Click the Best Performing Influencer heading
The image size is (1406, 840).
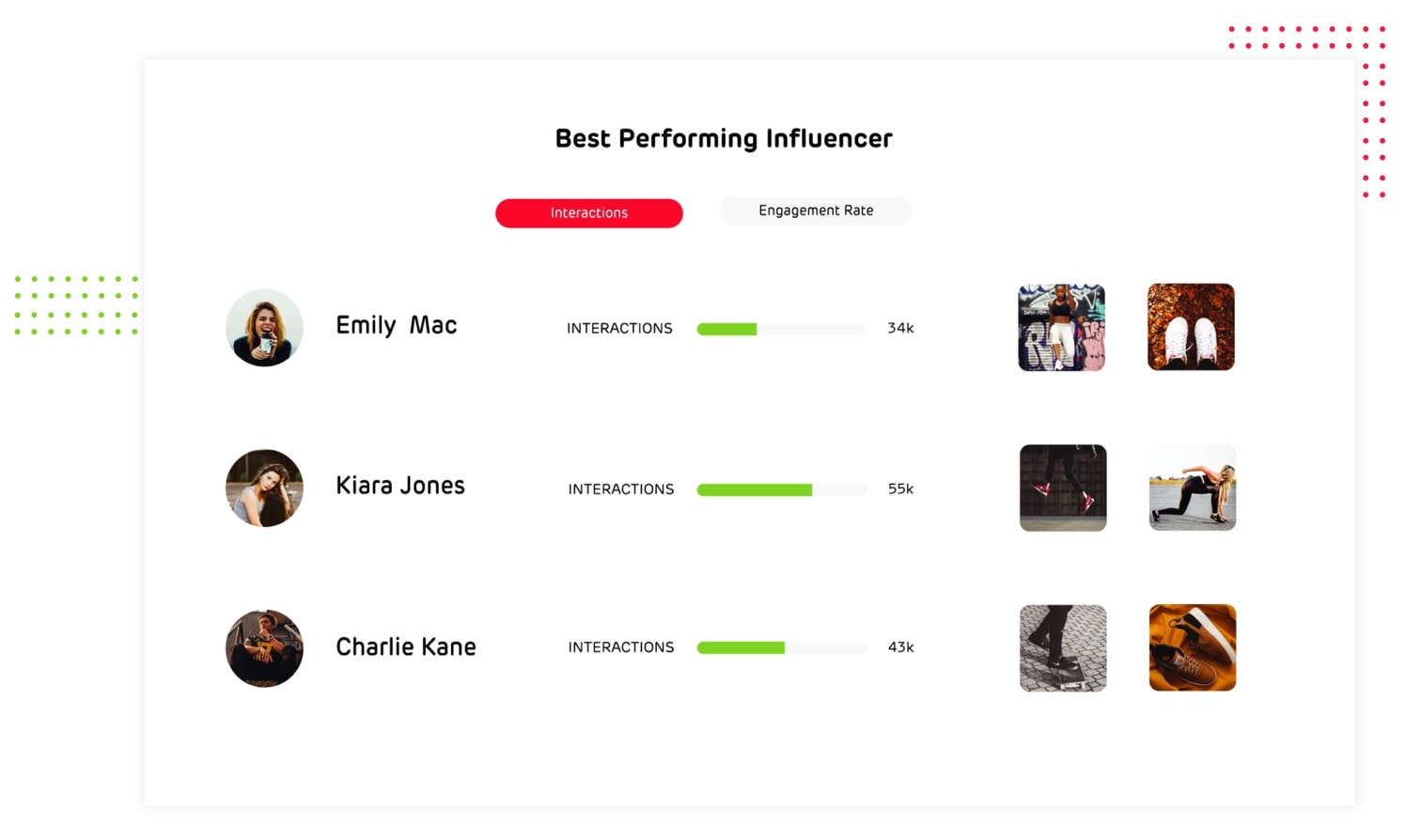click(x=723, y=139)
